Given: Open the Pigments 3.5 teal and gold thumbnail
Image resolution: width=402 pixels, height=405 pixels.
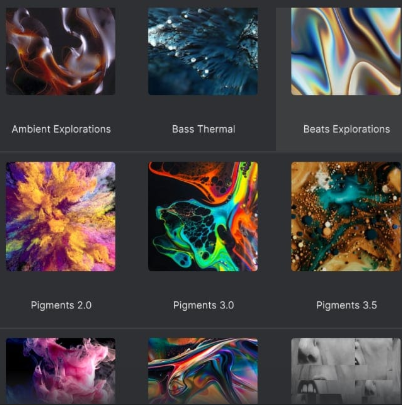Looking at the screenshot, I should (346, 216).
